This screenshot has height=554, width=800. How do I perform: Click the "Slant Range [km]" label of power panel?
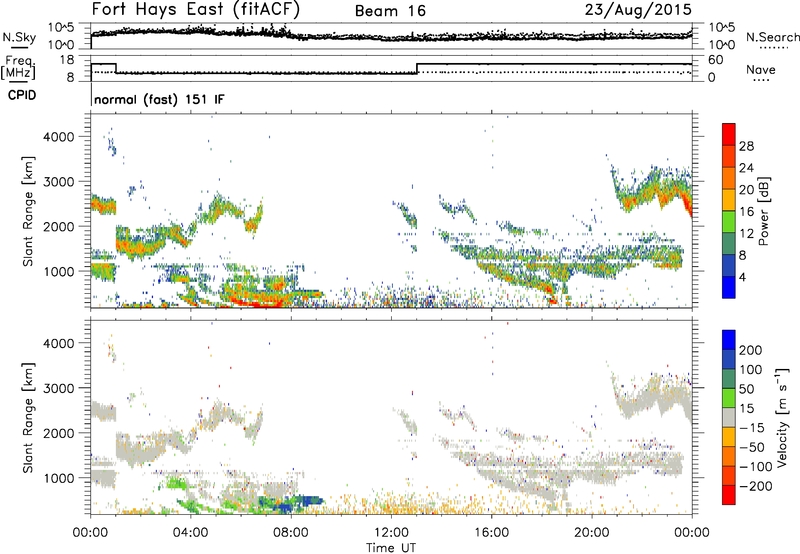pos(28,211)
